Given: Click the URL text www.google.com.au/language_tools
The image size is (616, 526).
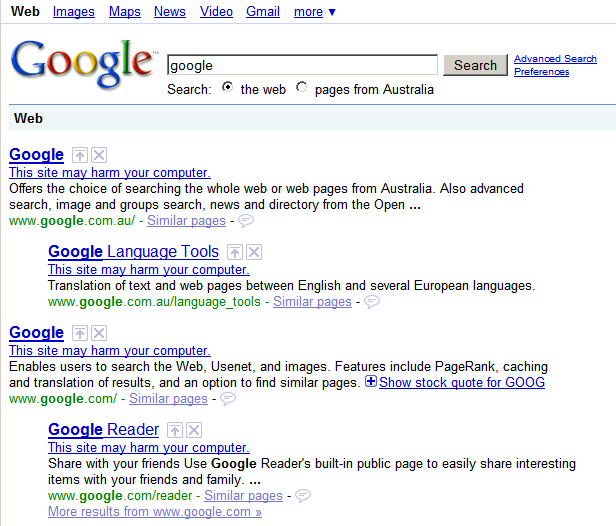Looking at the screenshot, I should coord(154,302).
